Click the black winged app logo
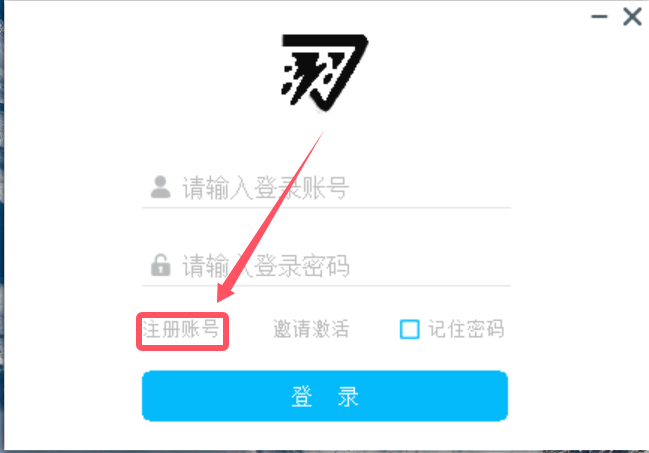649x453 pixels. [x=324, y=73]
